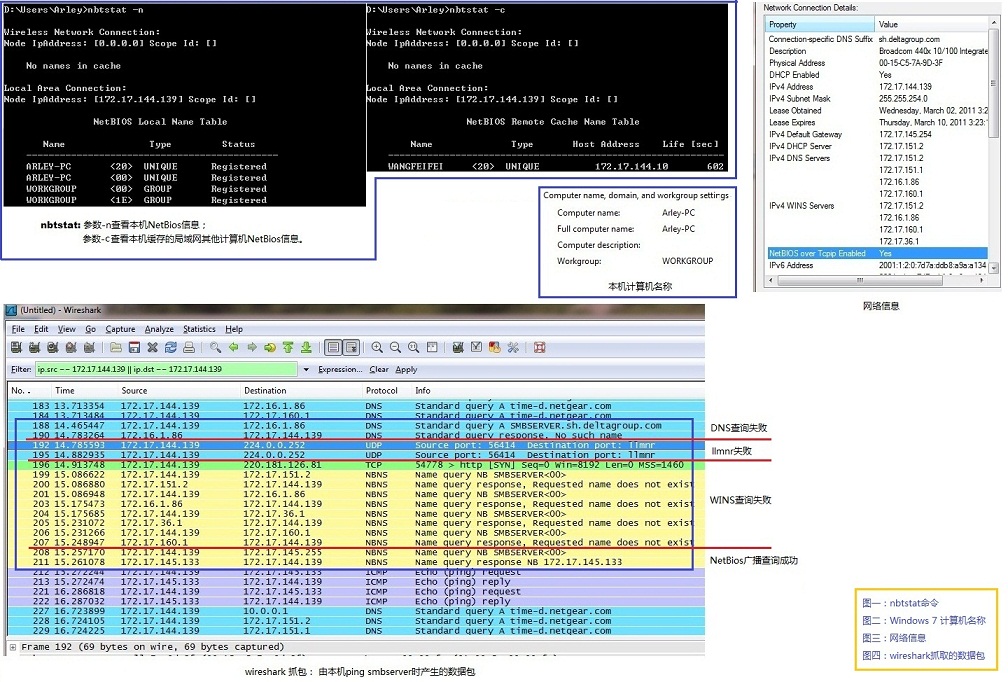Save the capture file with the floppy icon
The width and height of the screenshot is (1008, 682).
[134, 348]
